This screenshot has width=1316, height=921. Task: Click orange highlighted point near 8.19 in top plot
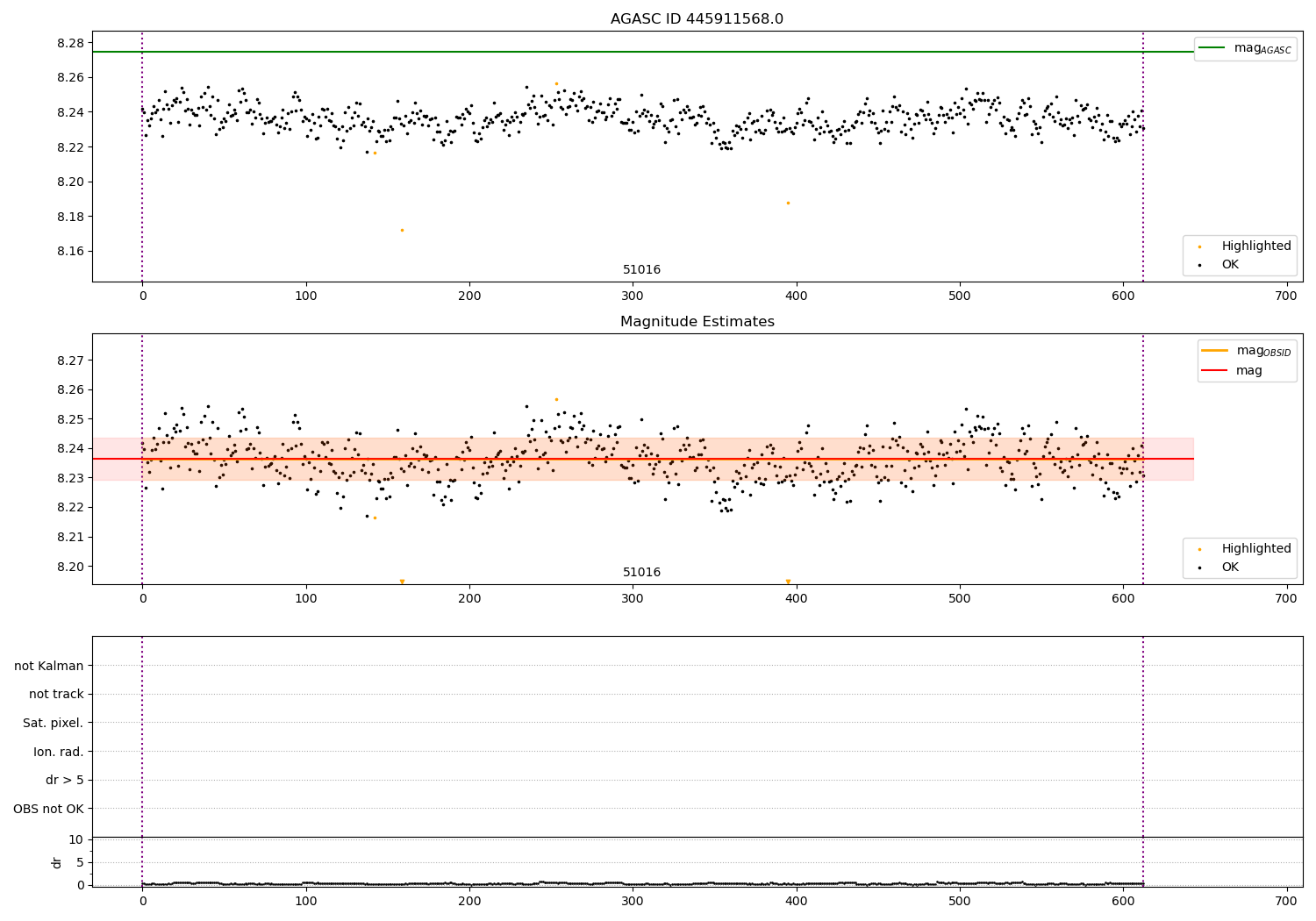(788, 203)
